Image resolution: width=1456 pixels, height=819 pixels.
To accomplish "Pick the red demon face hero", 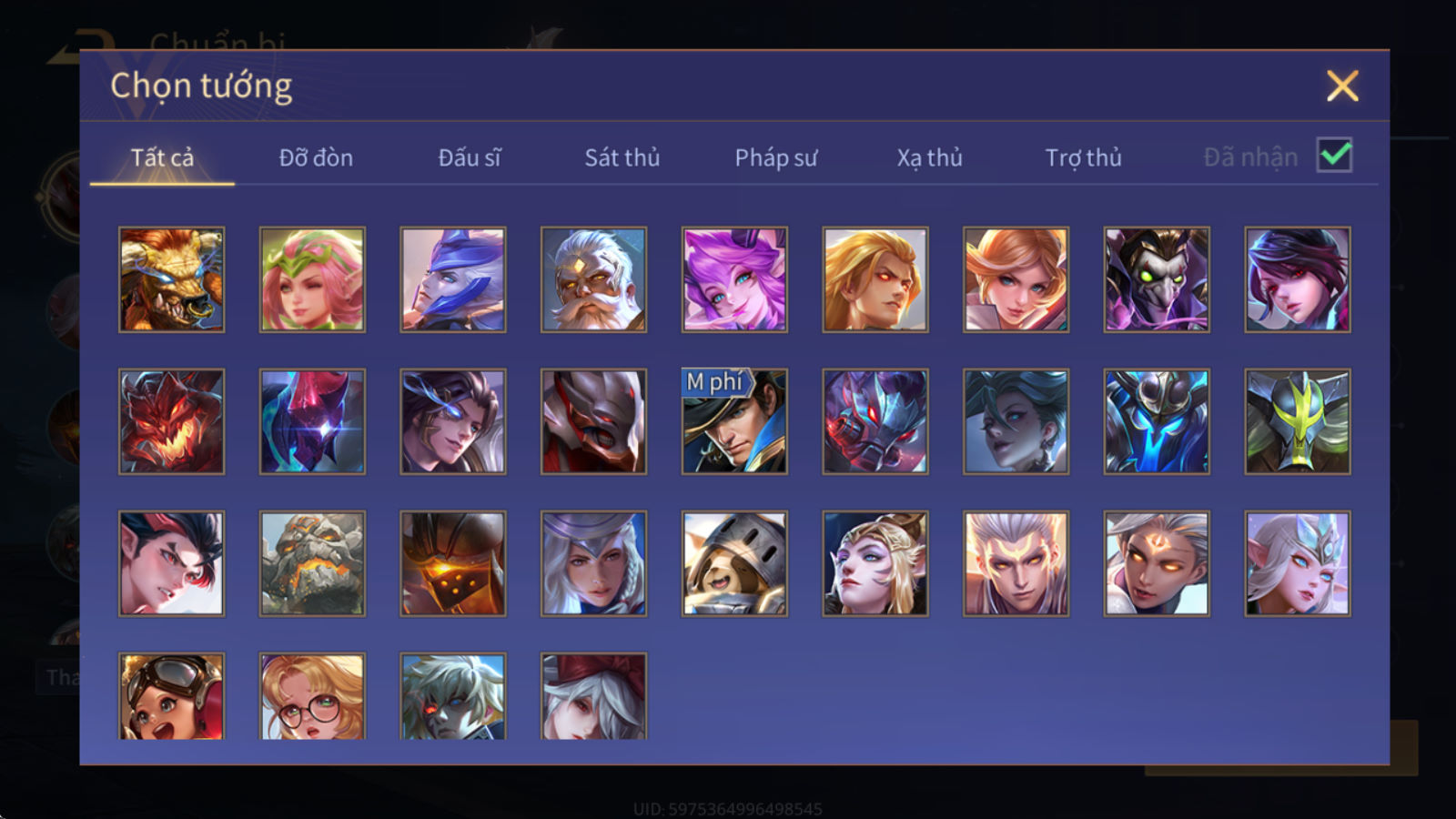I will 171,421.
